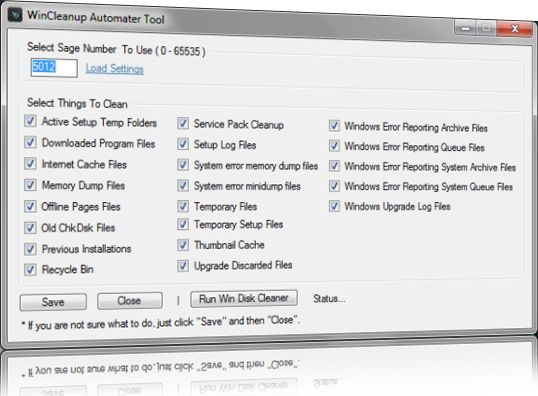
Task: Focus the Sage Number input field
Action: (54, 68)
